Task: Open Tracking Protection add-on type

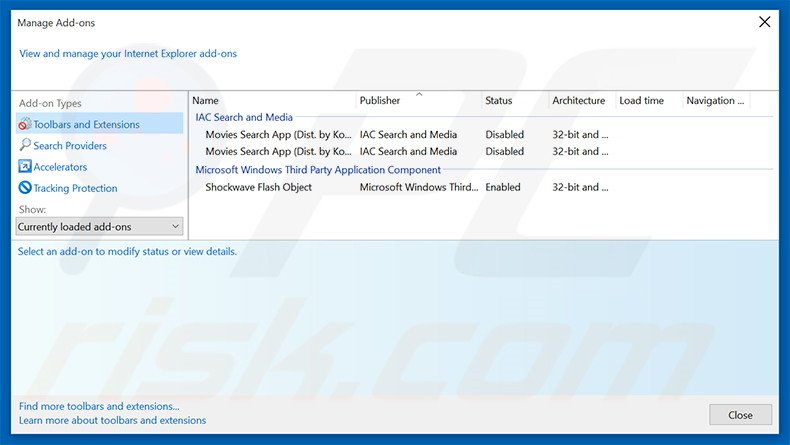Action: tap(75, 188)
